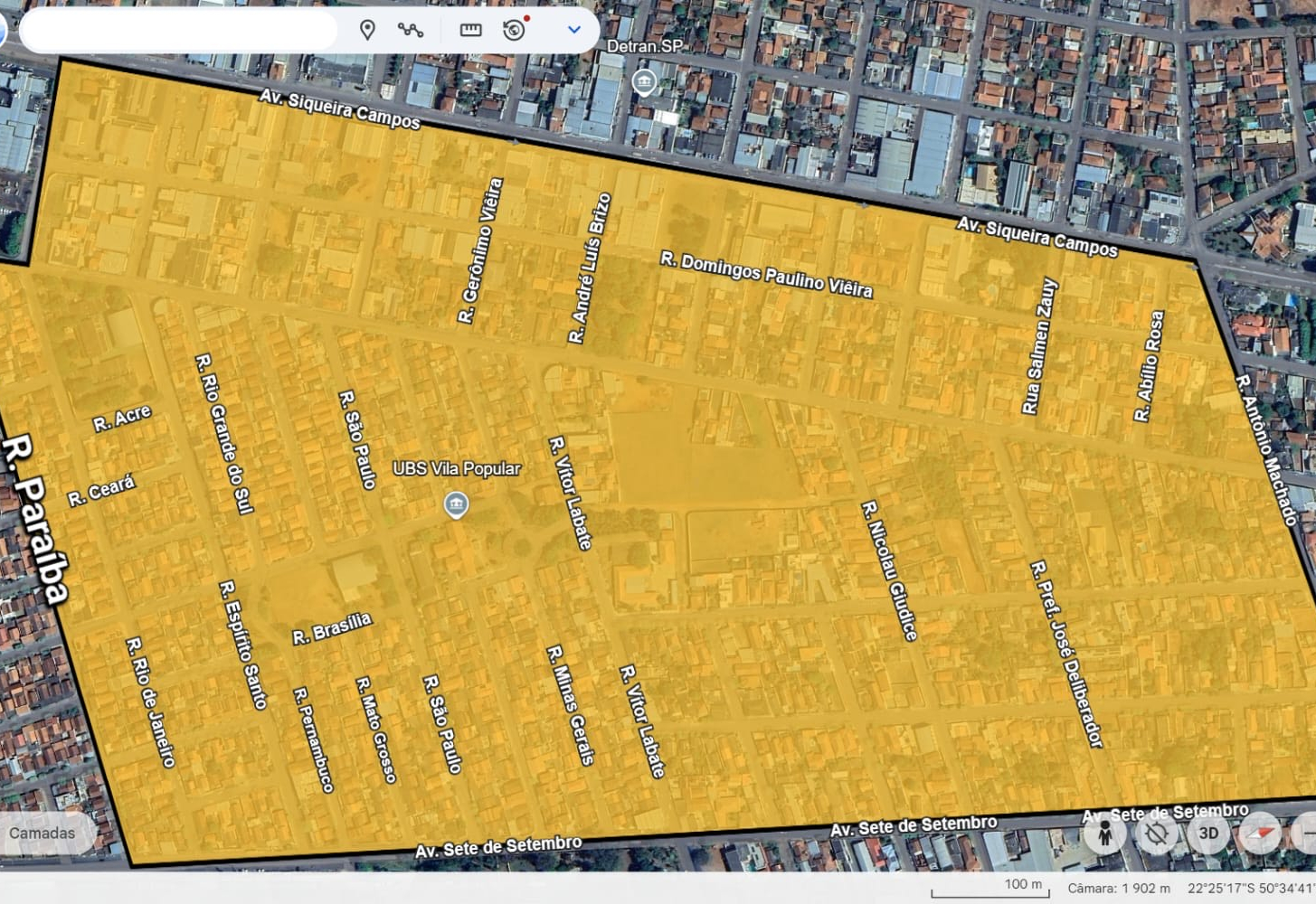Activate Street View pegman button

(1104, 833)
